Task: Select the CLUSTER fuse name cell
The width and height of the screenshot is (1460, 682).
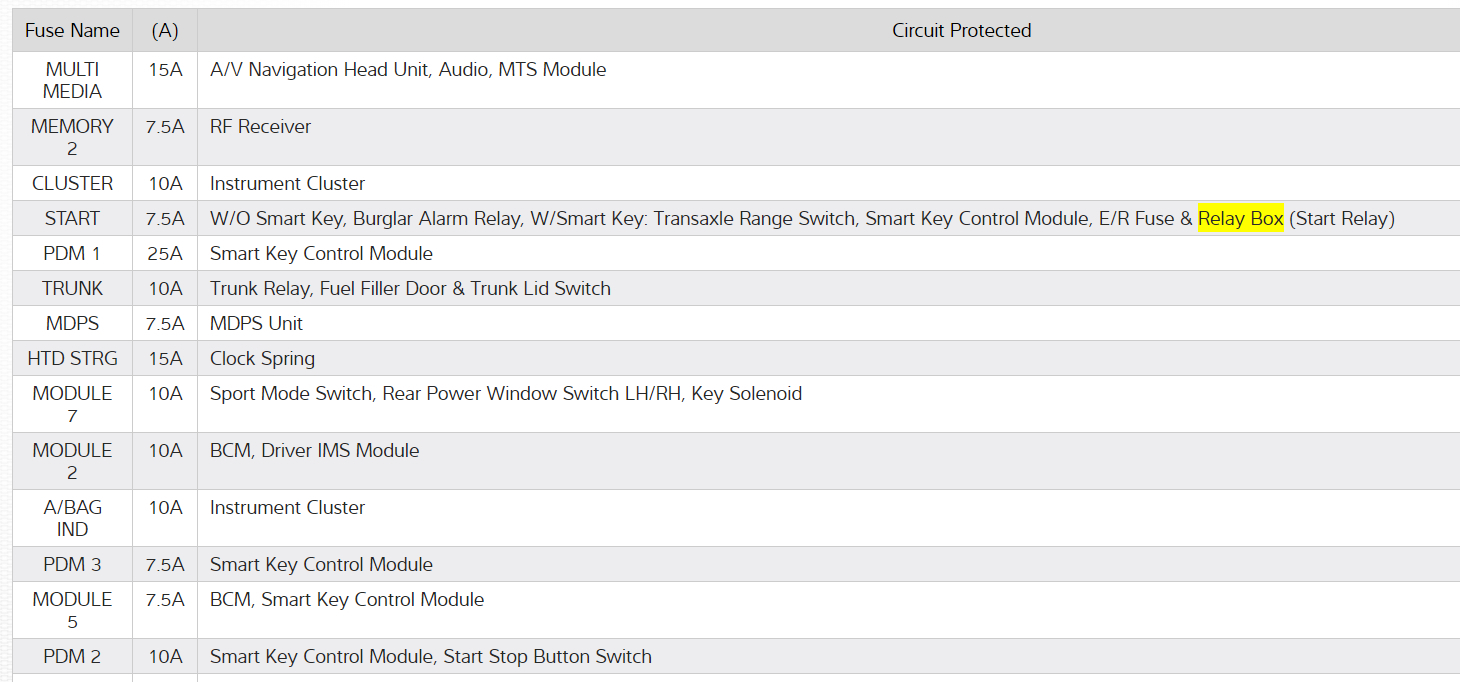Action: pyautogui.click(x=72, y=184)
